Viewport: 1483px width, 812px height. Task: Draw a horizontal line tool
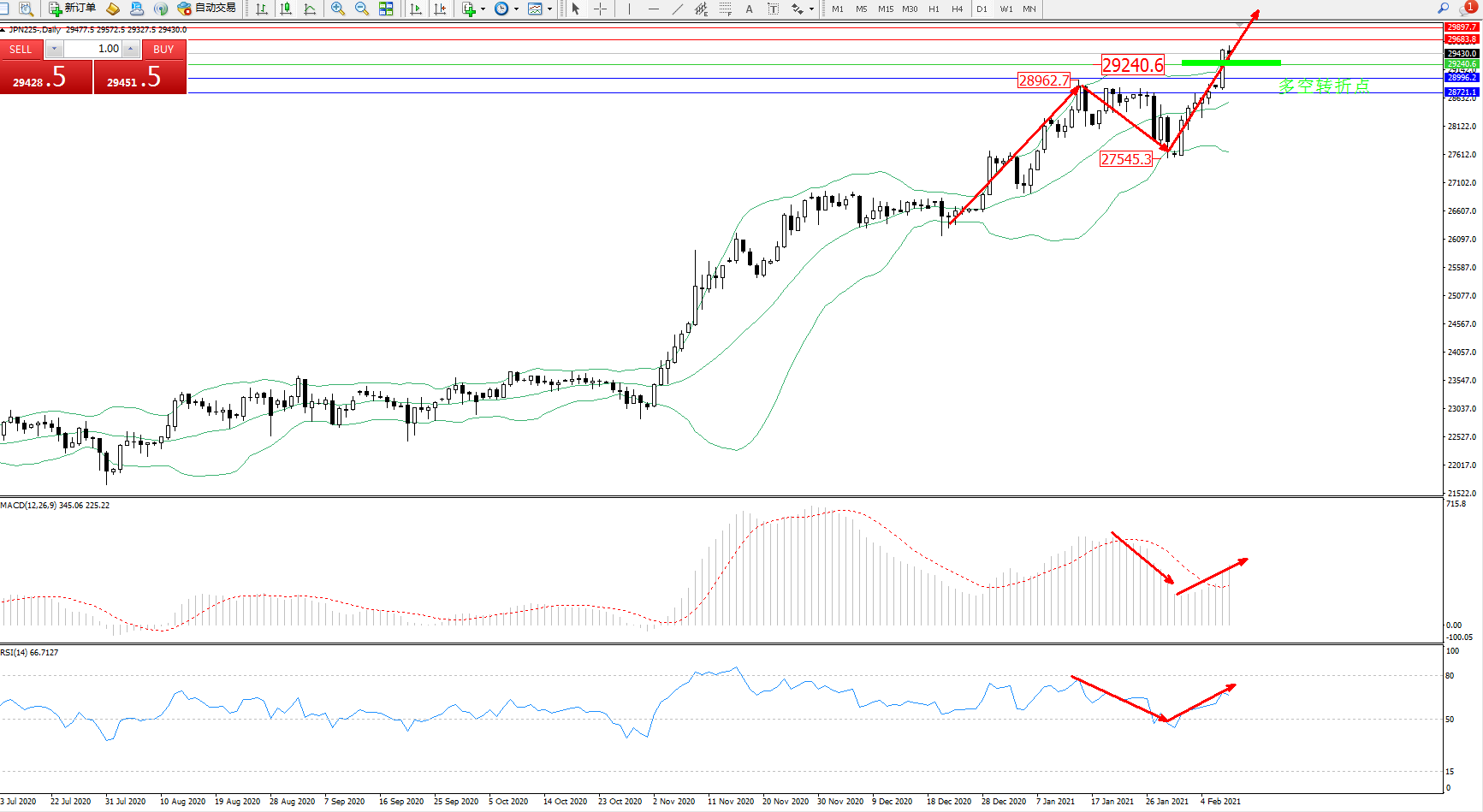pyautogui.click(x=653, y=9)
